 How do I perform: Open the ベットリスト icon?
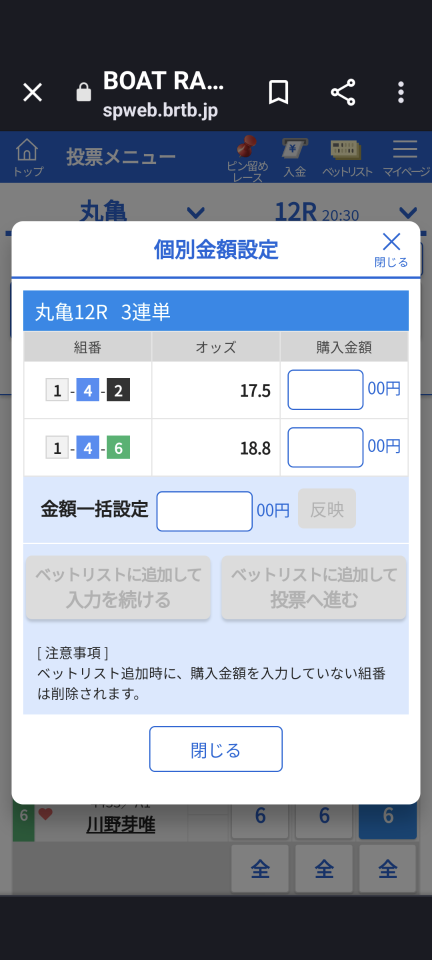point(347,158)
